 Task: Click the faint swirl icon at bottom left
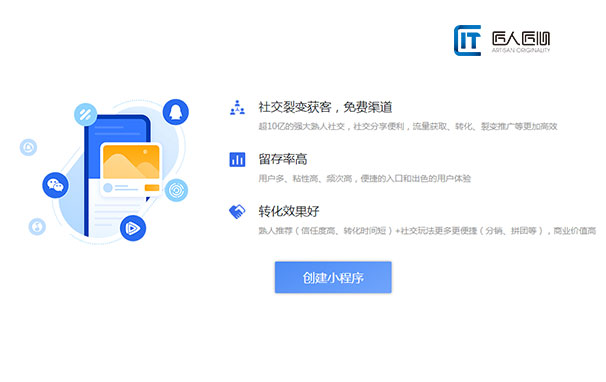tap(37, 227)
